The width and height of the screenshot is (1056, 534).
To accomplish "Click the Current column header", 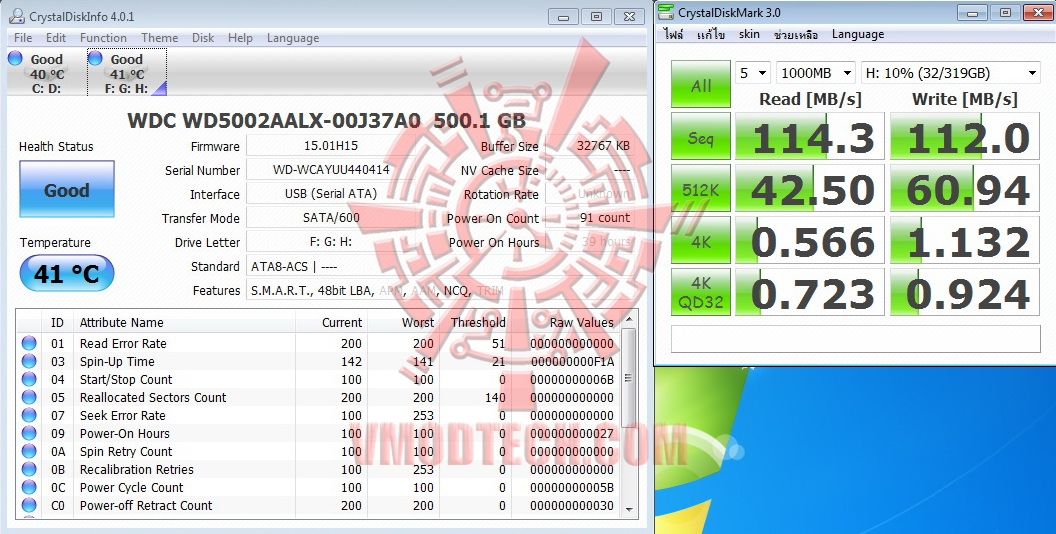I will (342, 323).
